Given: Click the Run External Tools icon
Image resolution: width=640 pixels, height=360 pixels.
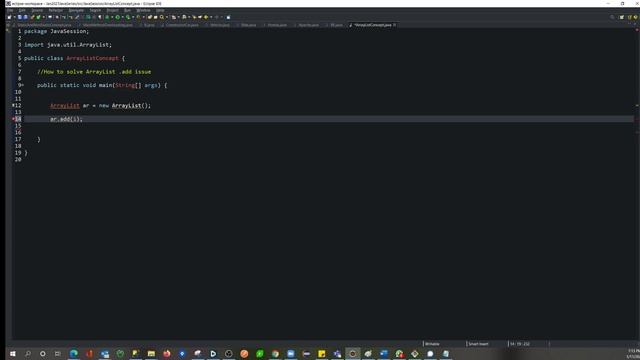Looking at the screenshot, I should pos(138,17).
